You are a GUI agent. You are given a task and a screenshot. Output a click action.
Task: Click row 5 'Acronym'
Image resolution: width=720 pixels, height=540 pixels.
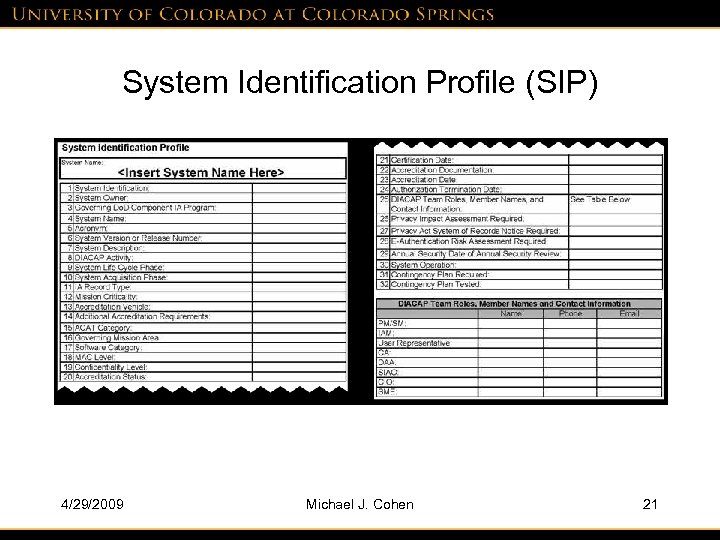point(203,228)
